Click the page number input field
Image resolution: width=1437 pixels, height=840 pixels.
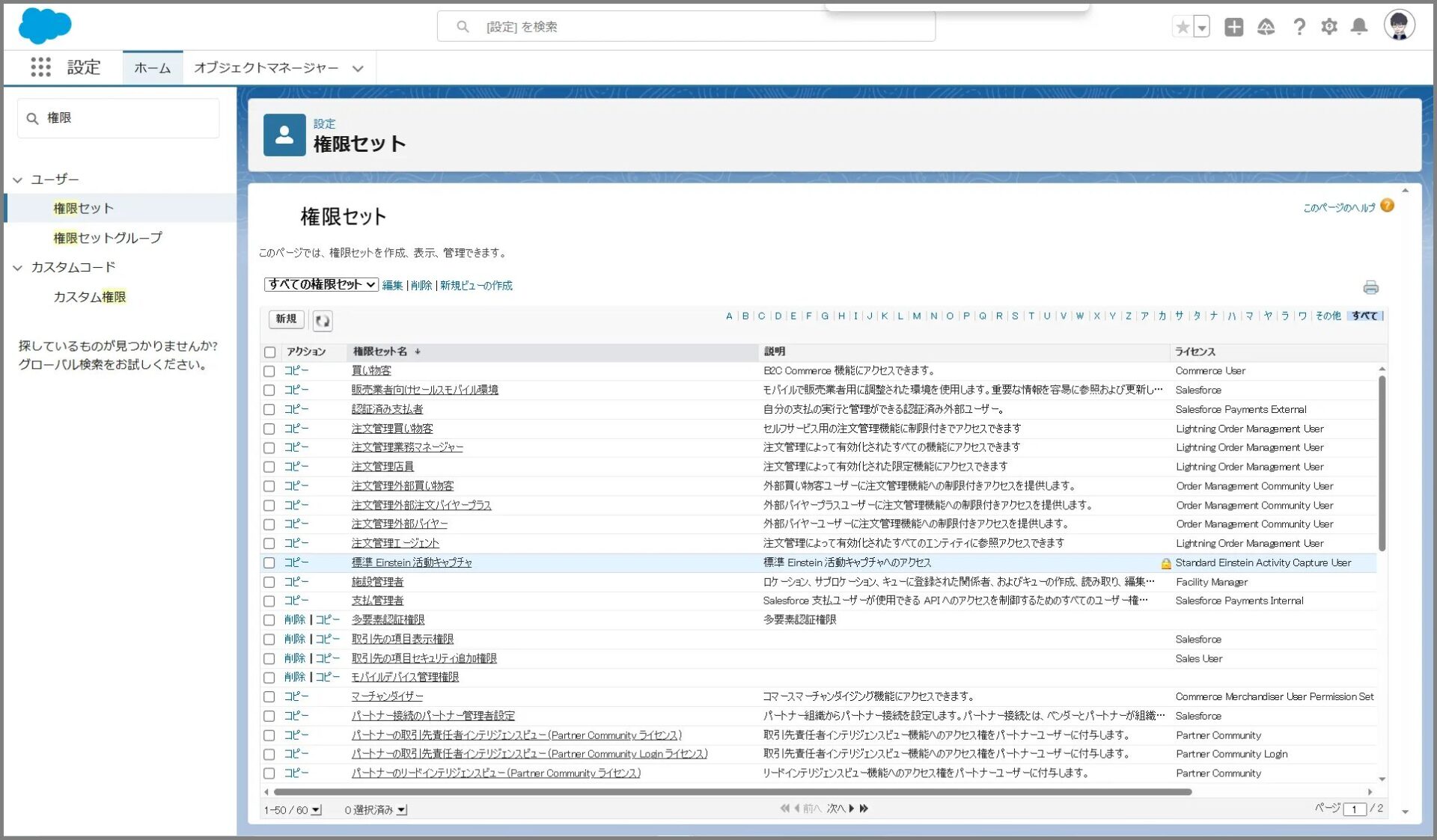[x=1355, y=809]
